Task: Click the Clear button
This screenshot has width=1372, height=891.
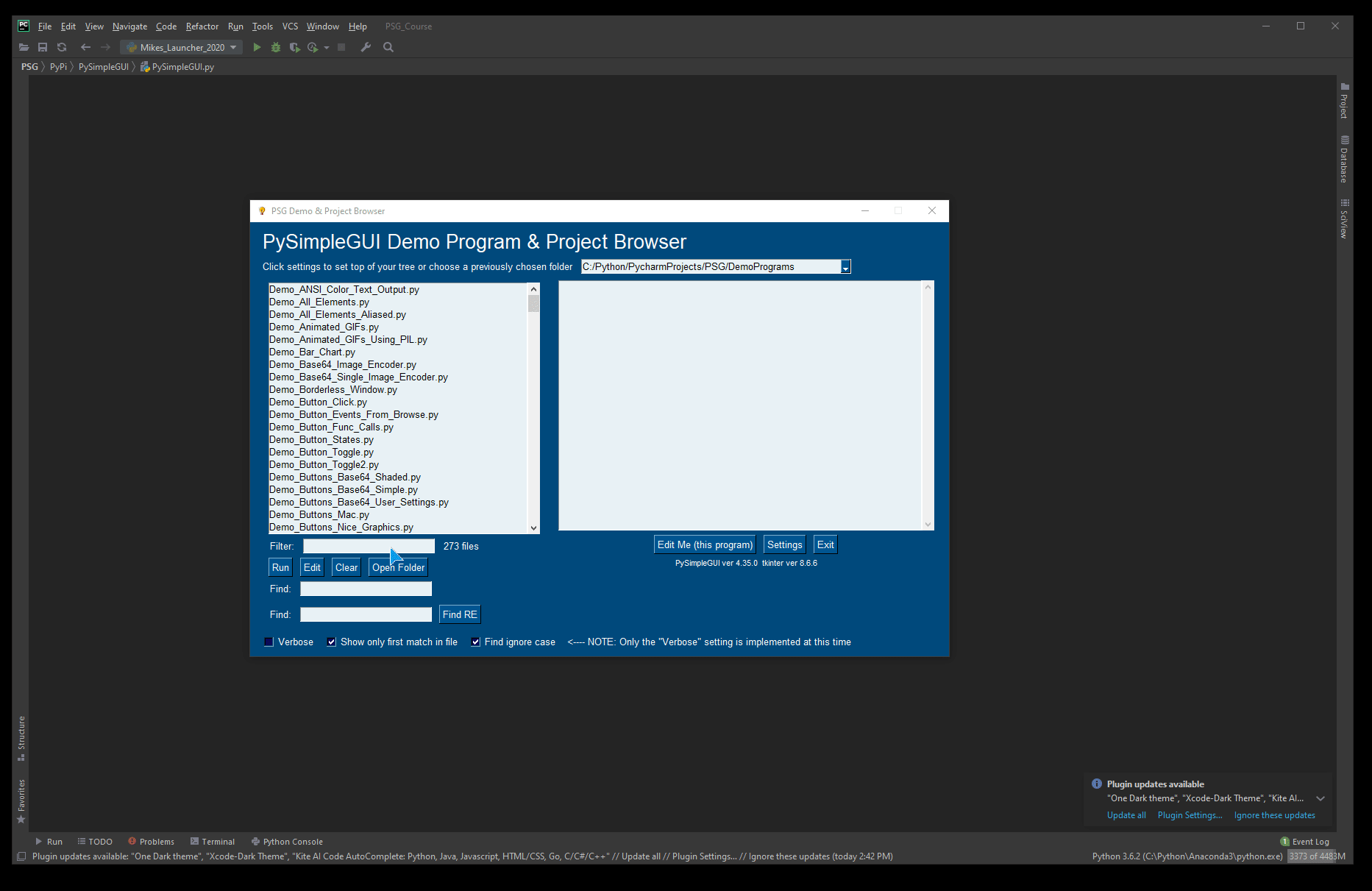Action: click(346, 568)
